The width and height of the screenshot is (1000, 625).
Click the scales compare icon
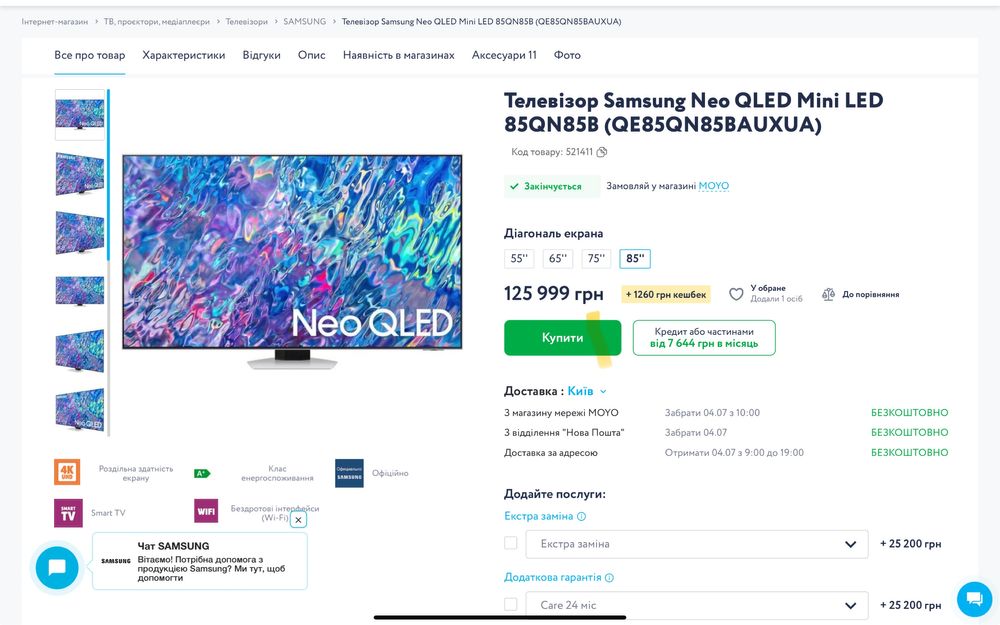point(828,294)
